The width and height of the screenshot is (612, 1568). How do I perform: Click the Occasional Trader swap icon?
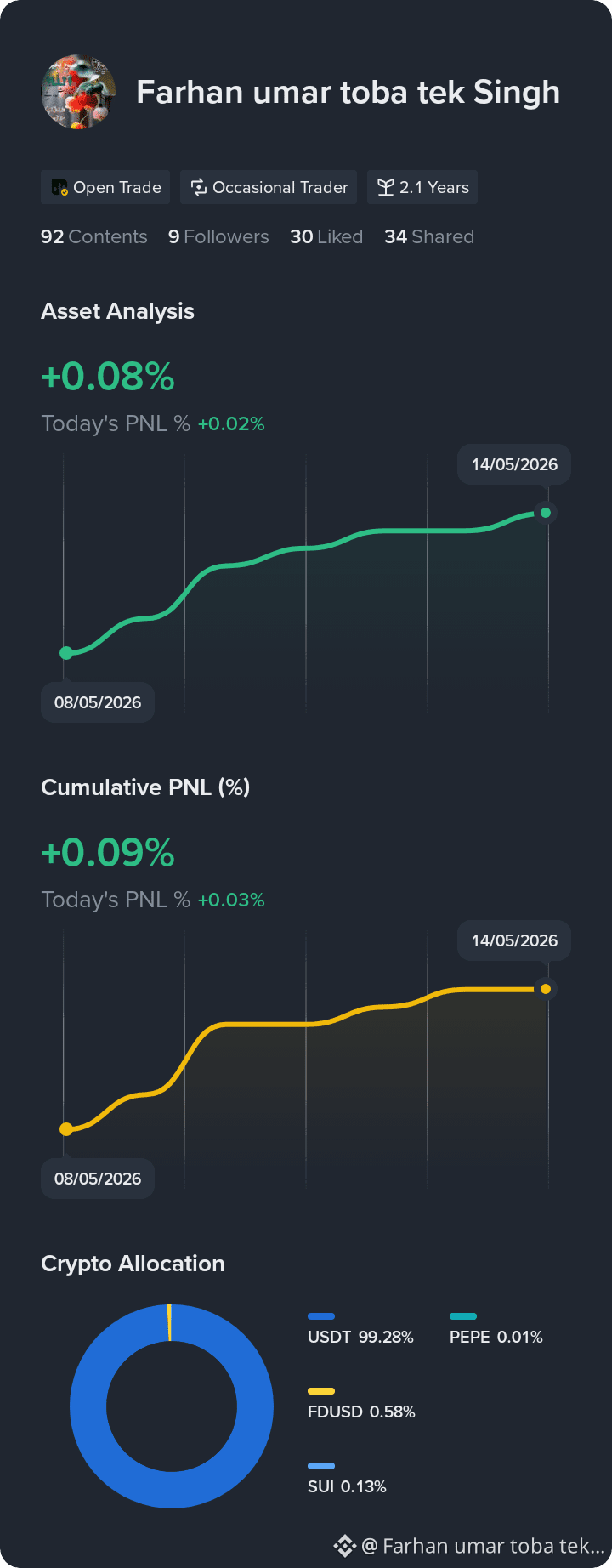[x=199, y=188]
